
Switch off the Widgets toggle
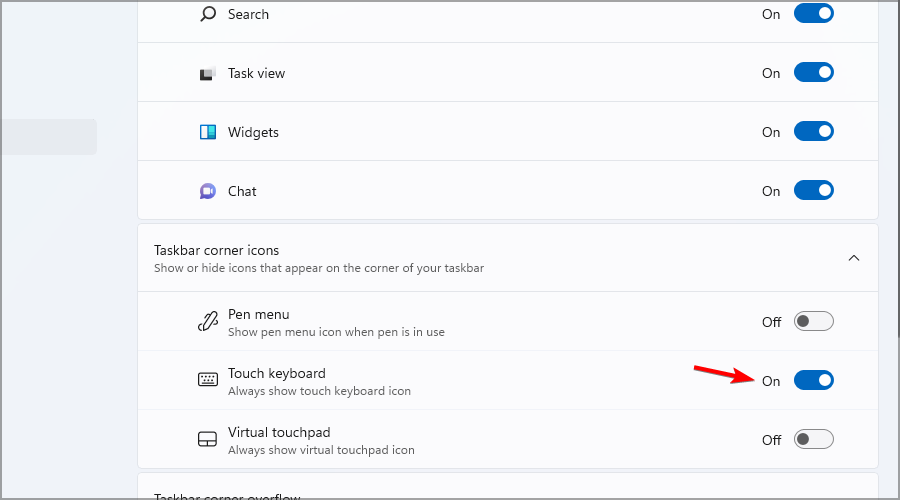click(813, 132)
